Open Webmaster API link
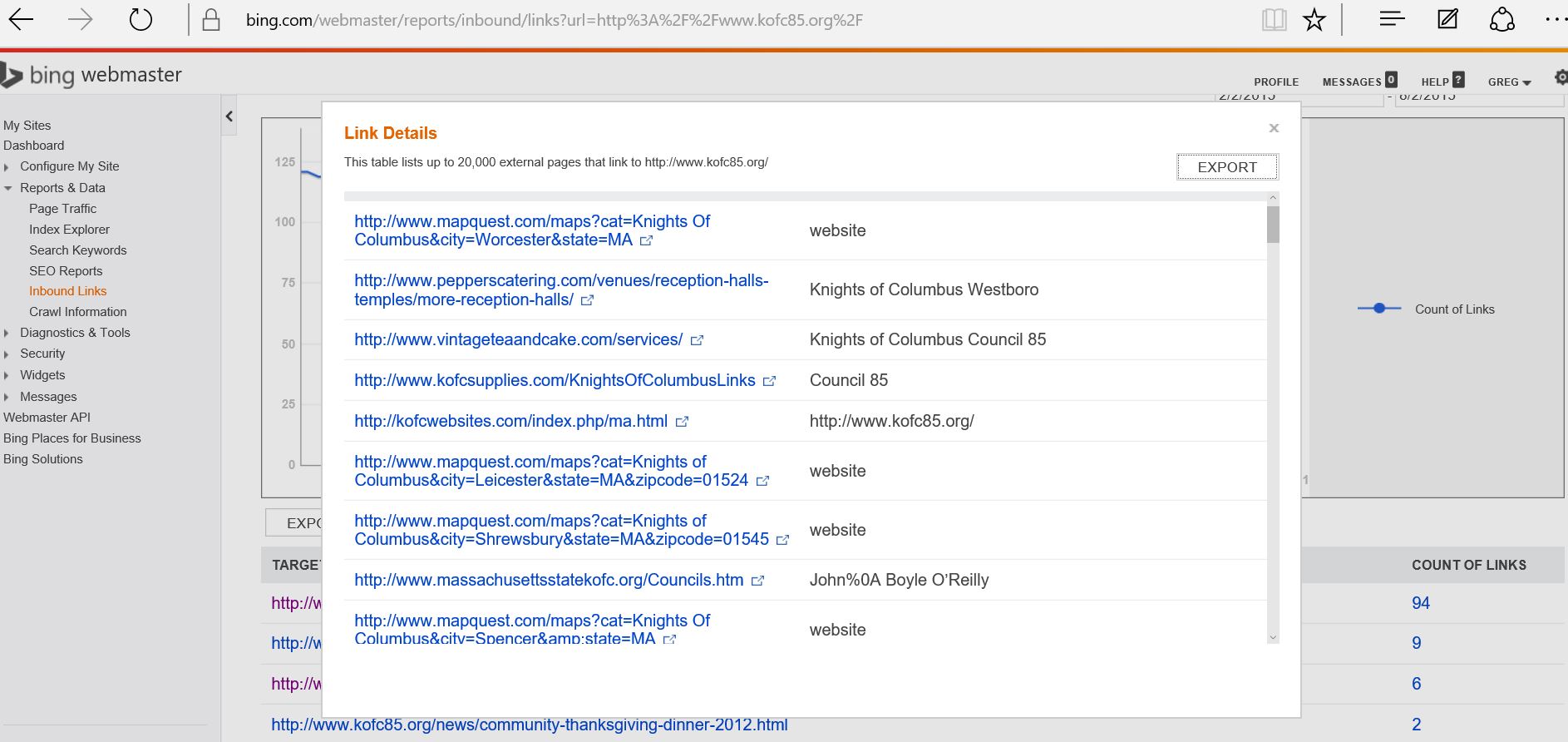This screenshot has width=1568, height=742. [x=47, y=418]
